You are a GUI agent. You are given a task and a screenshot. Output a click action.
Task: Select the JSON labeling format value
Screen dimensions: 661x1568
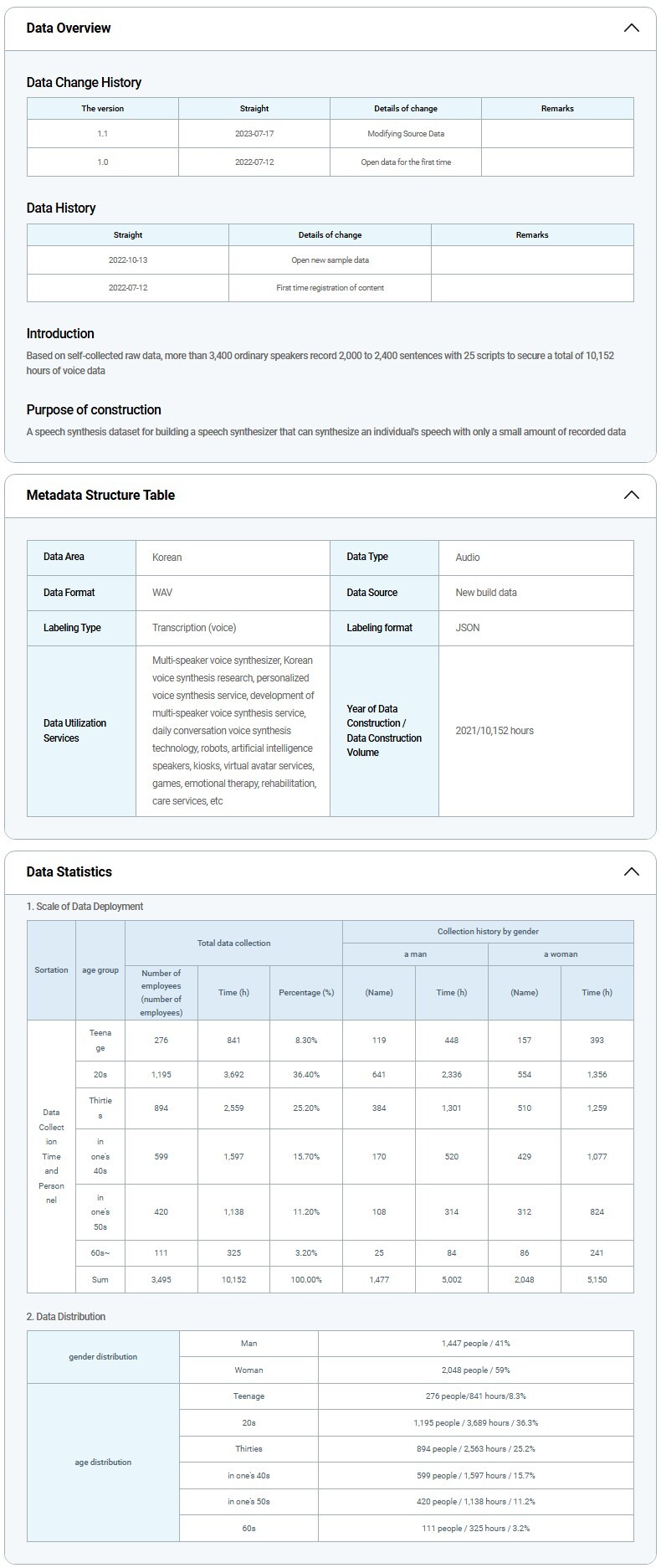click(468, 628)
